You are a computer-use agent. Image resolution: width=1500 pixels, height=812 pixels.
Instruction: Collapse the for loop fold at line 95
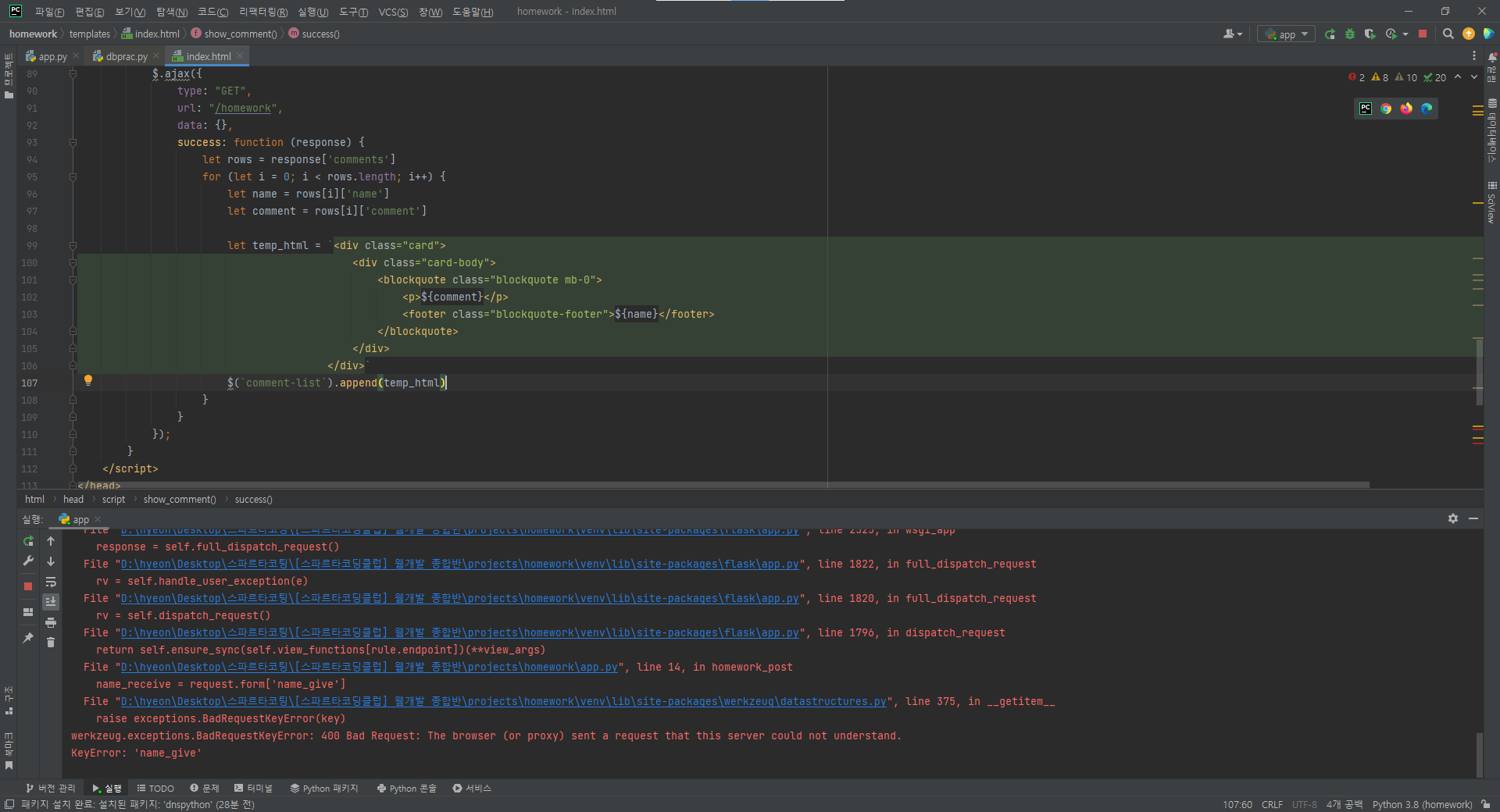[x=73, y=177]
